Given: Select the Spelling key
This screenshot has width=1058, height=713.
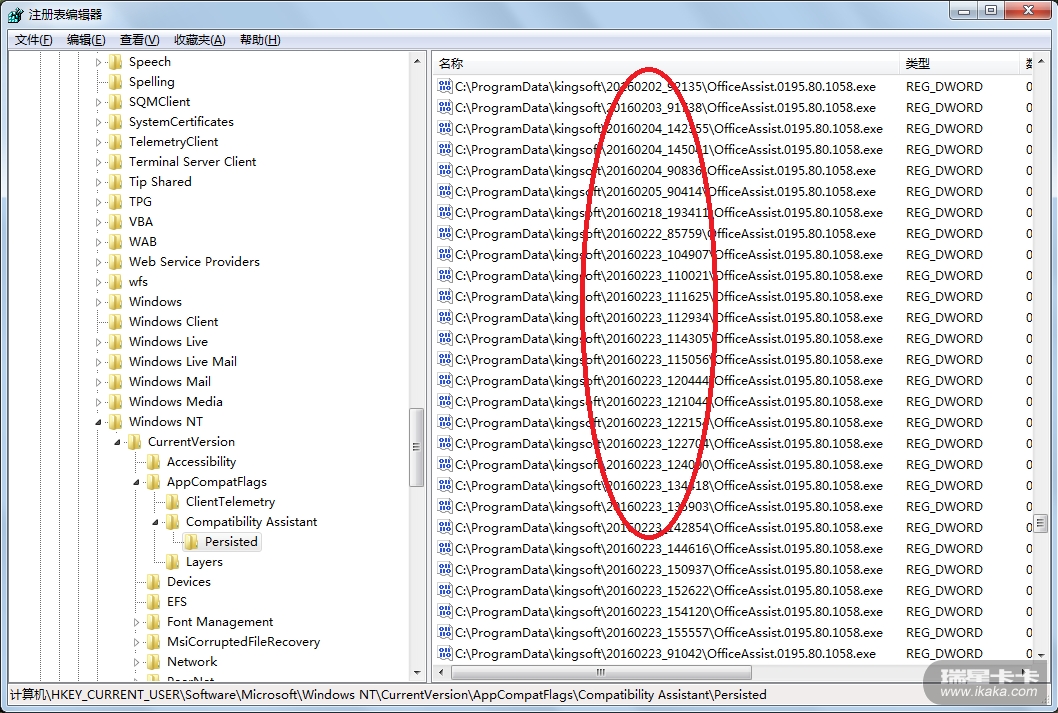Looking at the screenshot, I should coord(152,82).
